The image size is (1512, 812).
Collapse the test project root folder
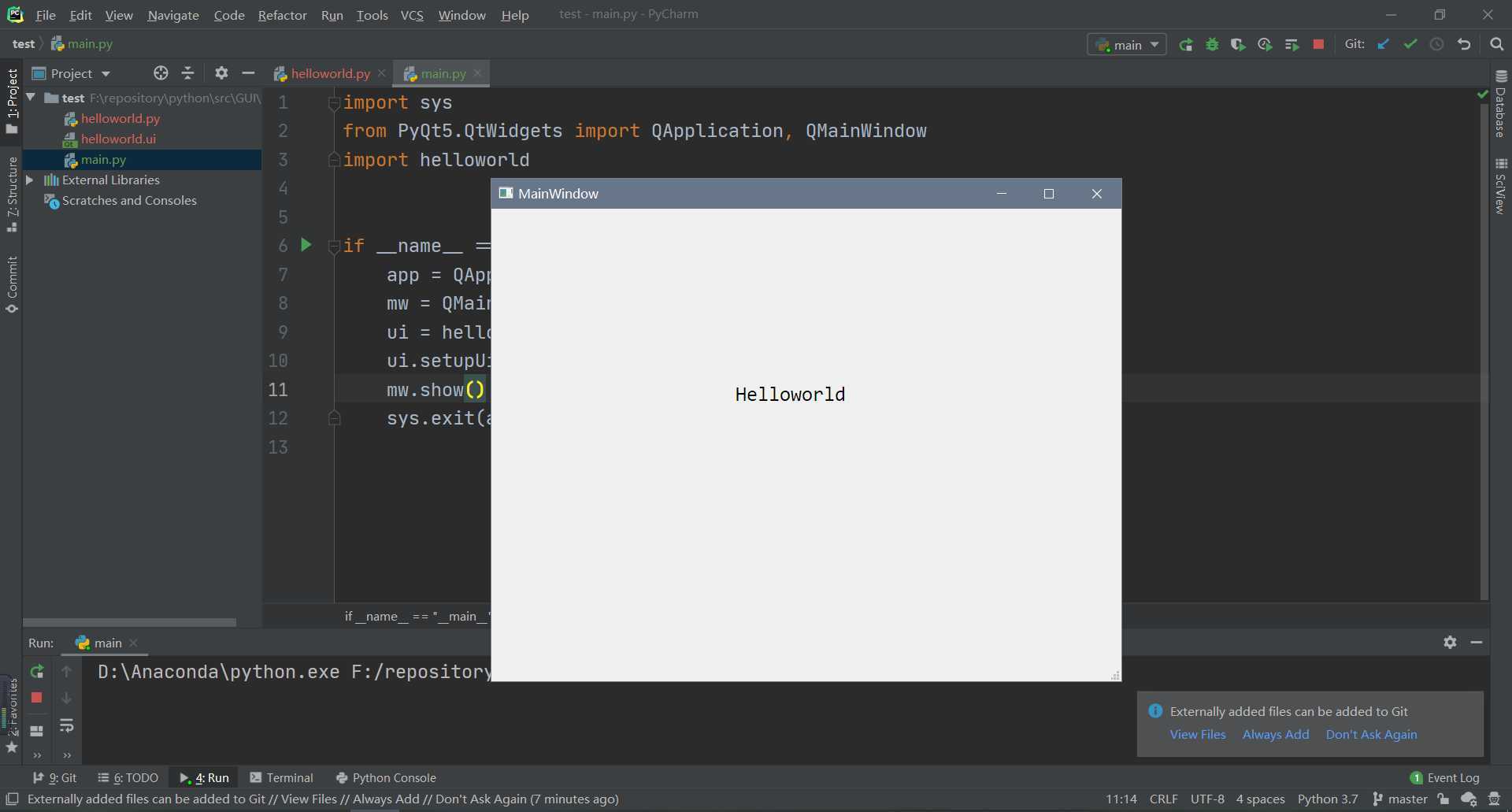(31, 98)
